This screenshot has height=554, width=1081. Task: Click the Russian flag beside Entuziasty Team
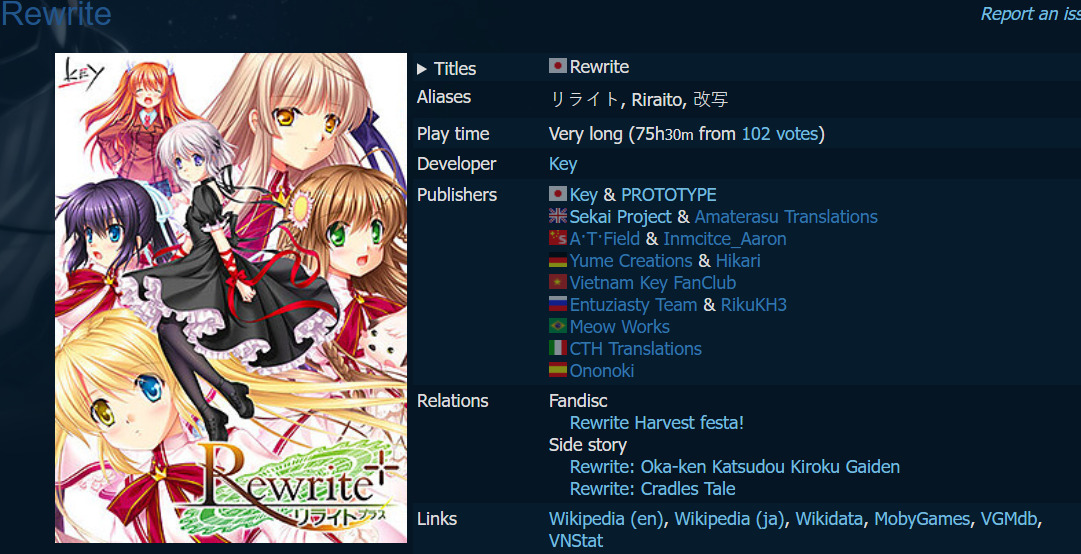pyautogui.click(x=558, y=305)
